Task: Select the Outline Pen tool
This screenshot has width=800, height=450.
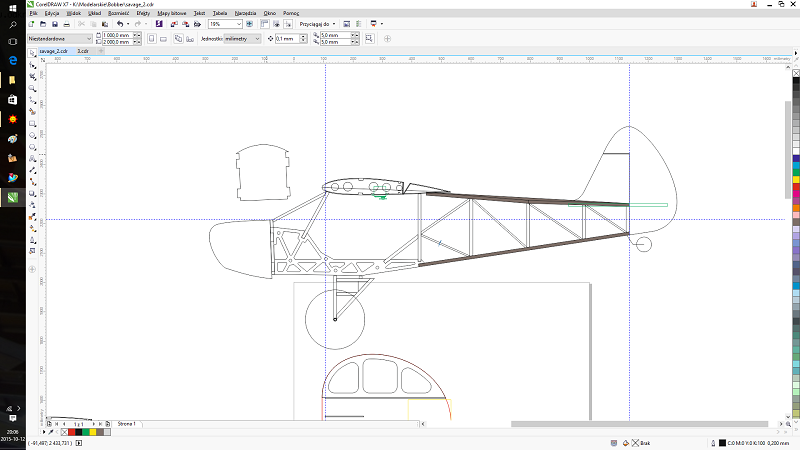Action: (32, 240)
